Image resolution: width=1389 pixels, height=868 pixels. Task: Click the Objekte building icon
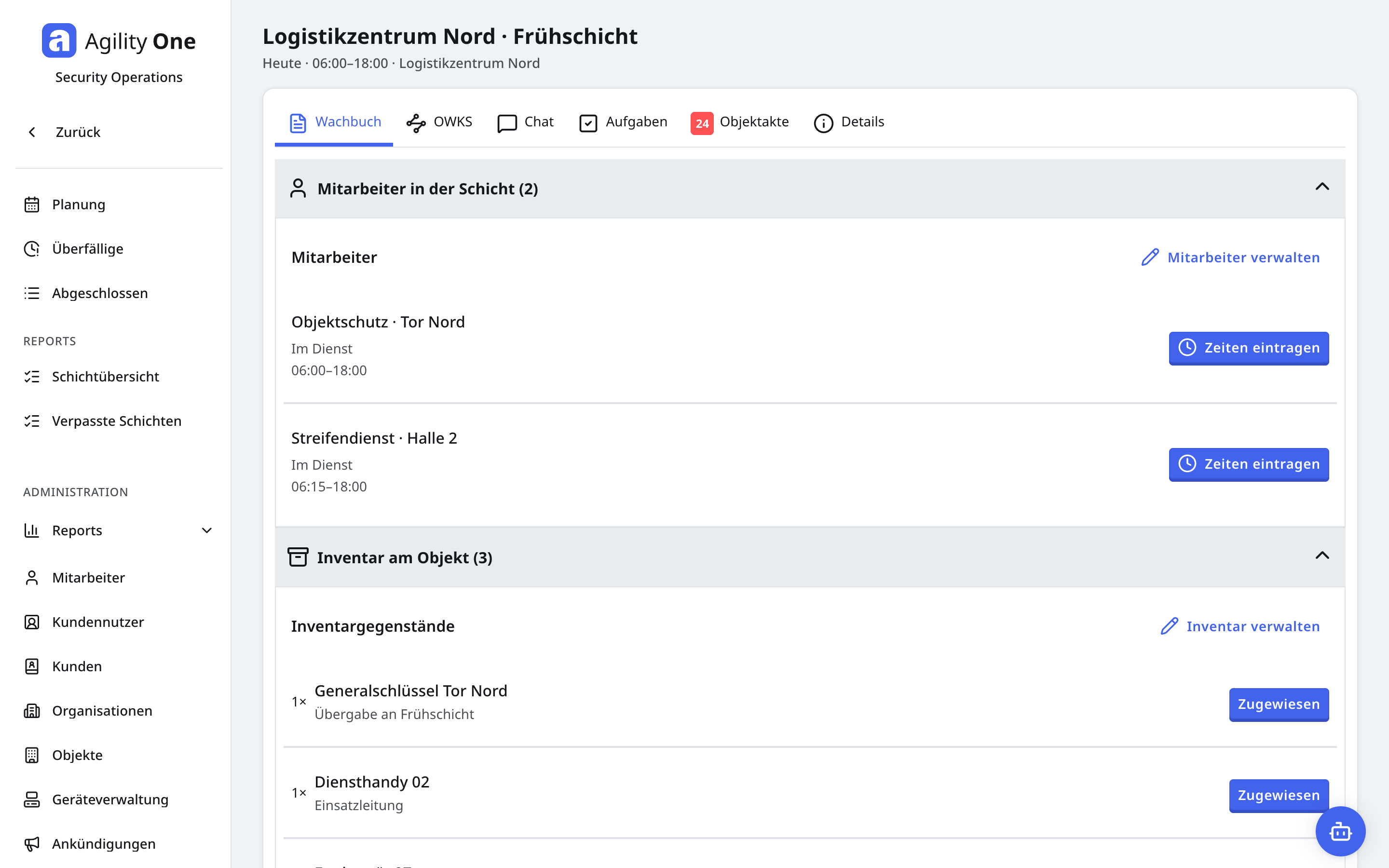(32, 755)
